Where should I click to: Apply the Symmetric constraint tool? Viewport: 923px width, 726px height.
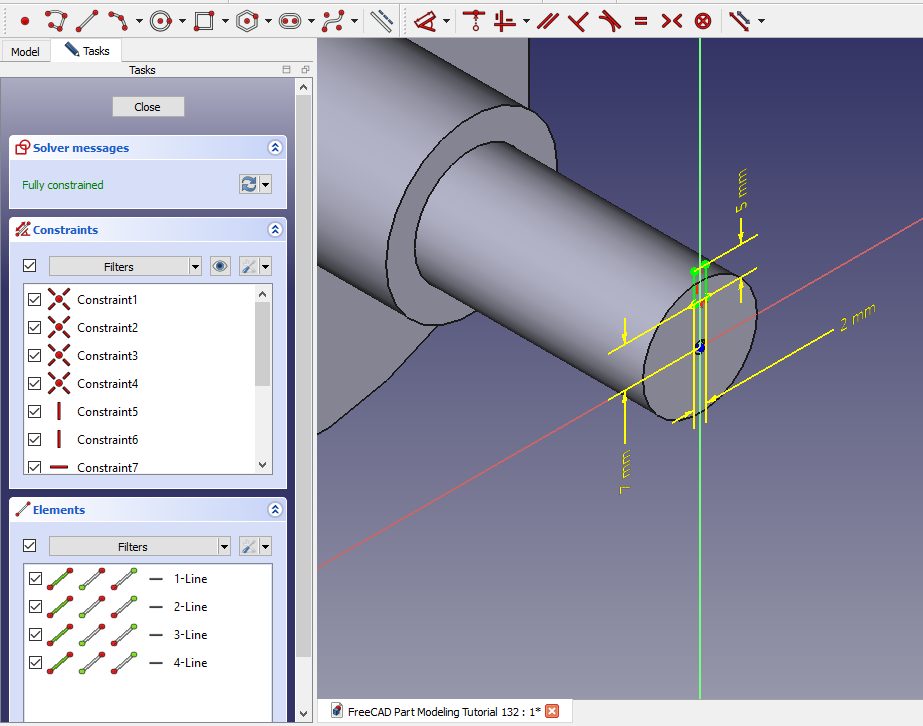(x=672, y=20)
